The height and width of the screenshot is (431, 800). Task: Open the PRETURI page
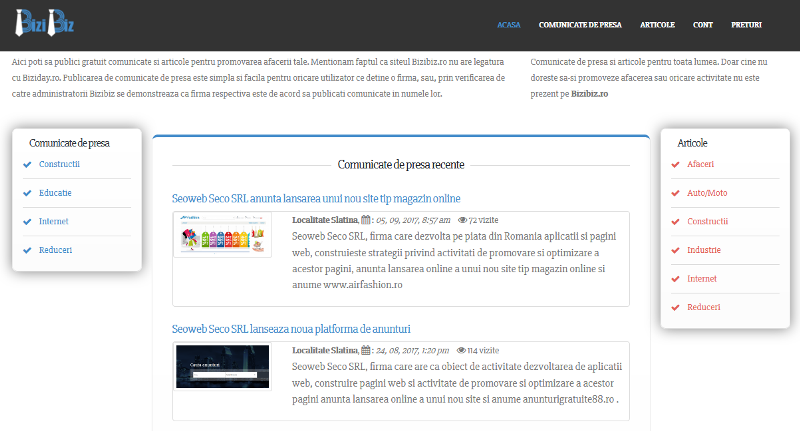pos(746,24)
